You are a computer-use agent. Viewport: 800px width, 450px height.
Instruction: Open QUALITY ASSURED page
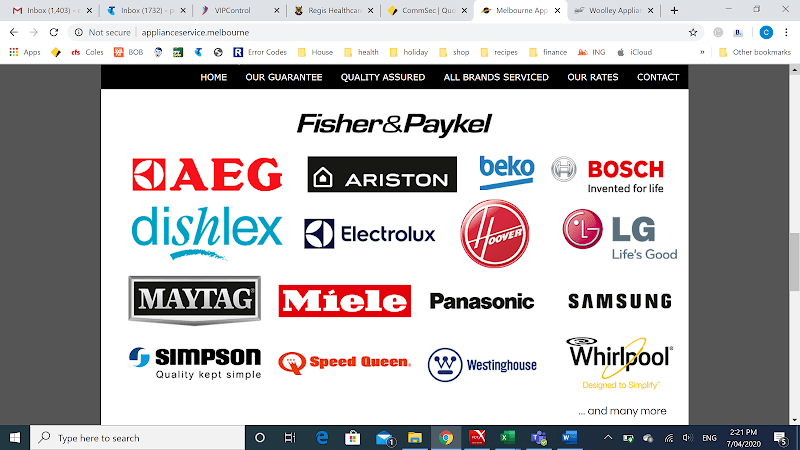tap(383, 77)
